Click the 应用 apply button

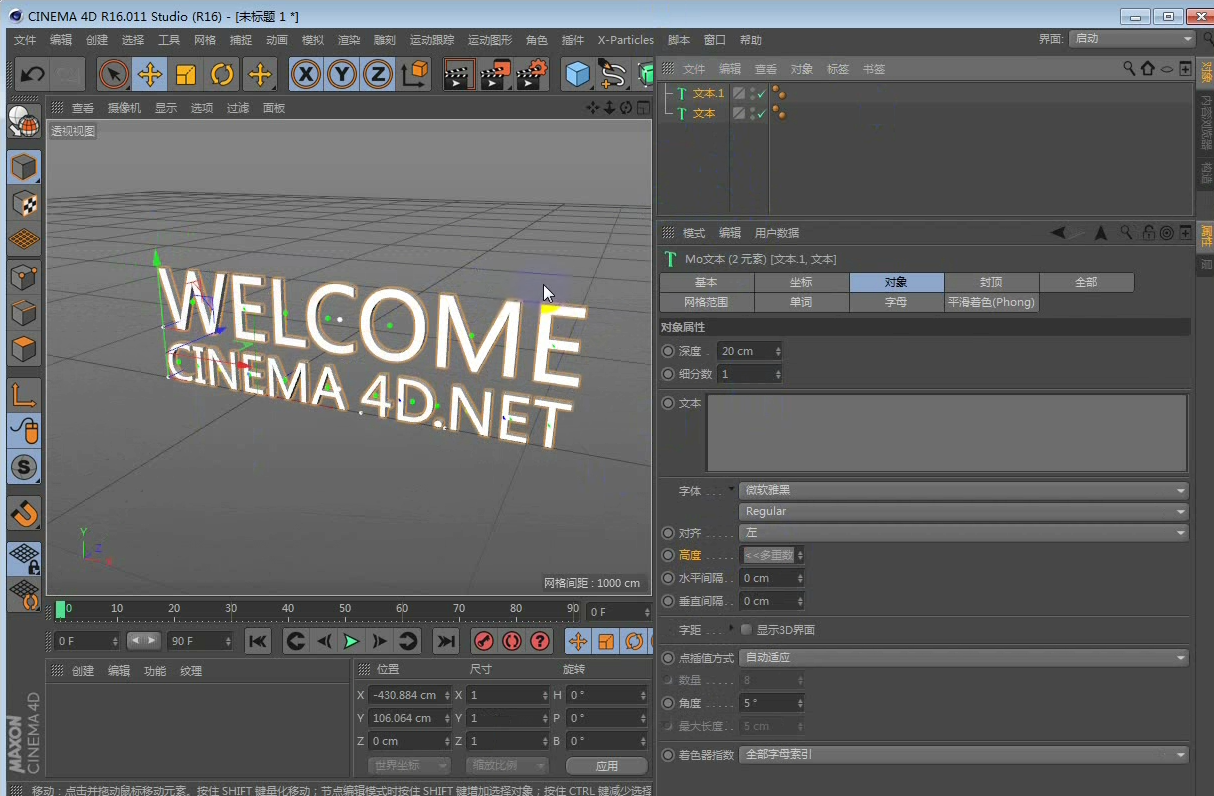(607, 765)
